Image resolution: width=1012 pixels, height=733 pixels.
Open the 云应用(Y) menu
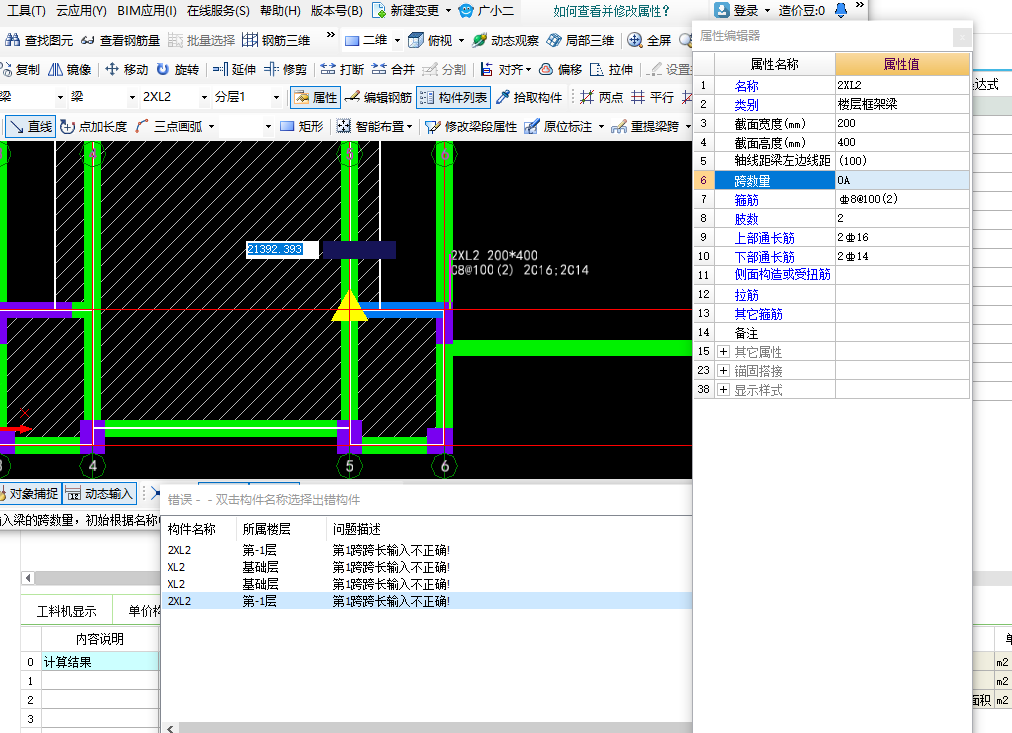[x=81, y=10]
